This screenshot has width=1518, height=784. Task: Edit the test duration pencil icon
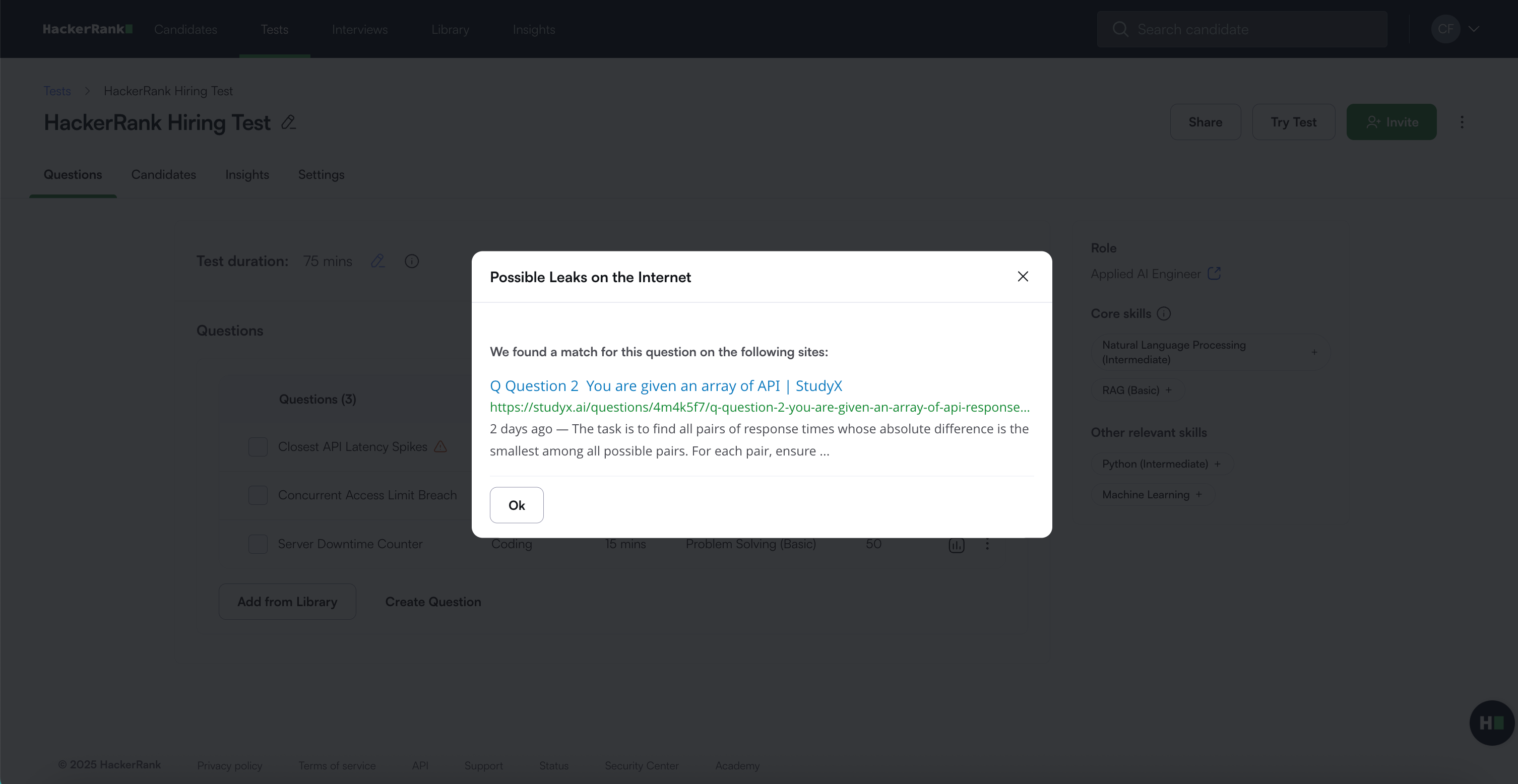click(x=377, y=261)
